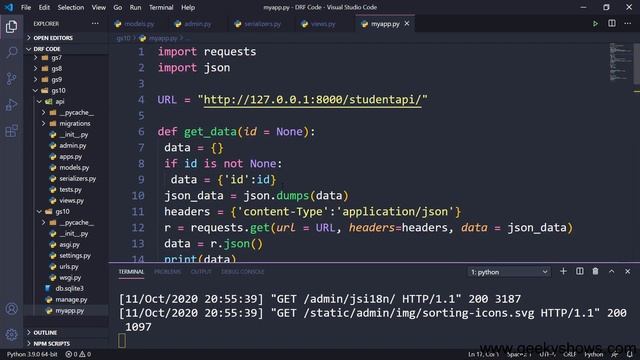Select the TERMINAL panel tab
The image size is (640, 360).
[131, 272]
